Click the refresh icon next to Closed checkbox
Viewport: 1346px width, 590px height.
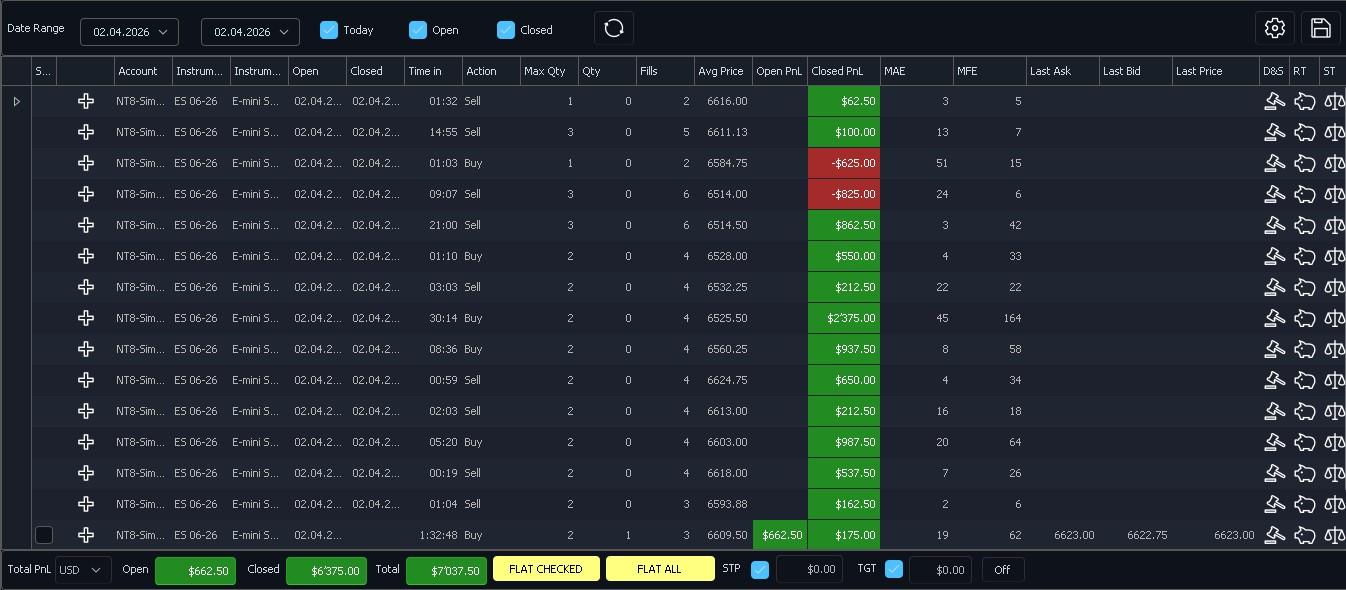point(614,29)
